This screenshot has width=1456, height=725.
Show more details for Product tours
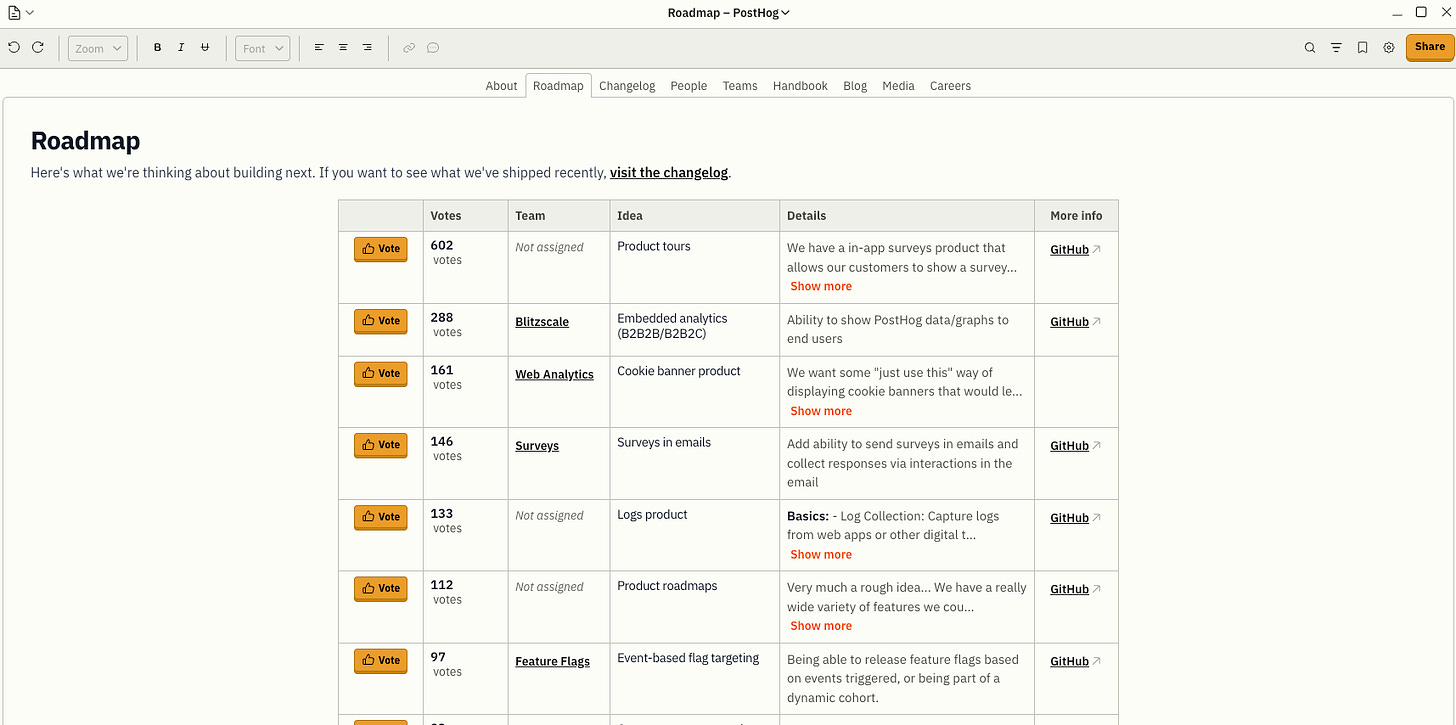coord(821,286)
